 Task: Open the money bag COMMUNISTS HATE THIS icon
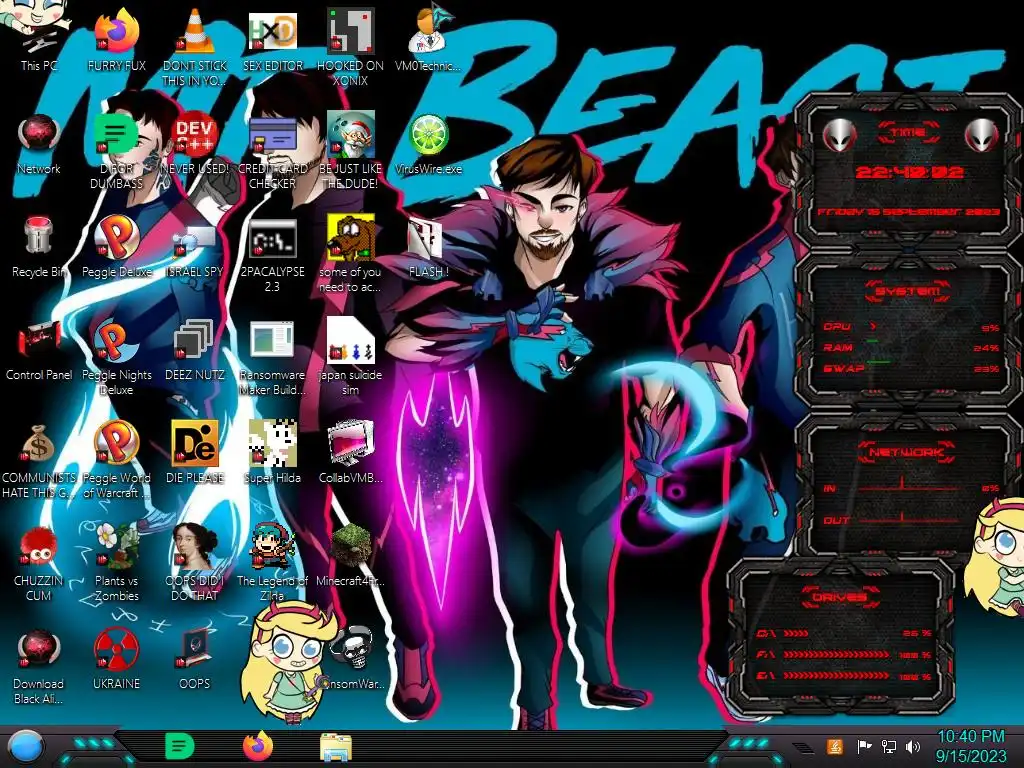[x=39, y=459]
